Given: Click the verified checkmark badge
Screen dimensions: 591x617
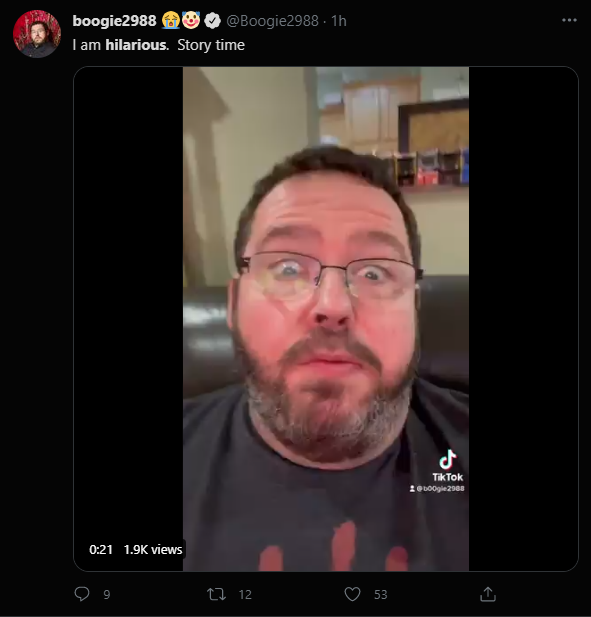Looking at the screenshot, I should click(x=212, y=21).
